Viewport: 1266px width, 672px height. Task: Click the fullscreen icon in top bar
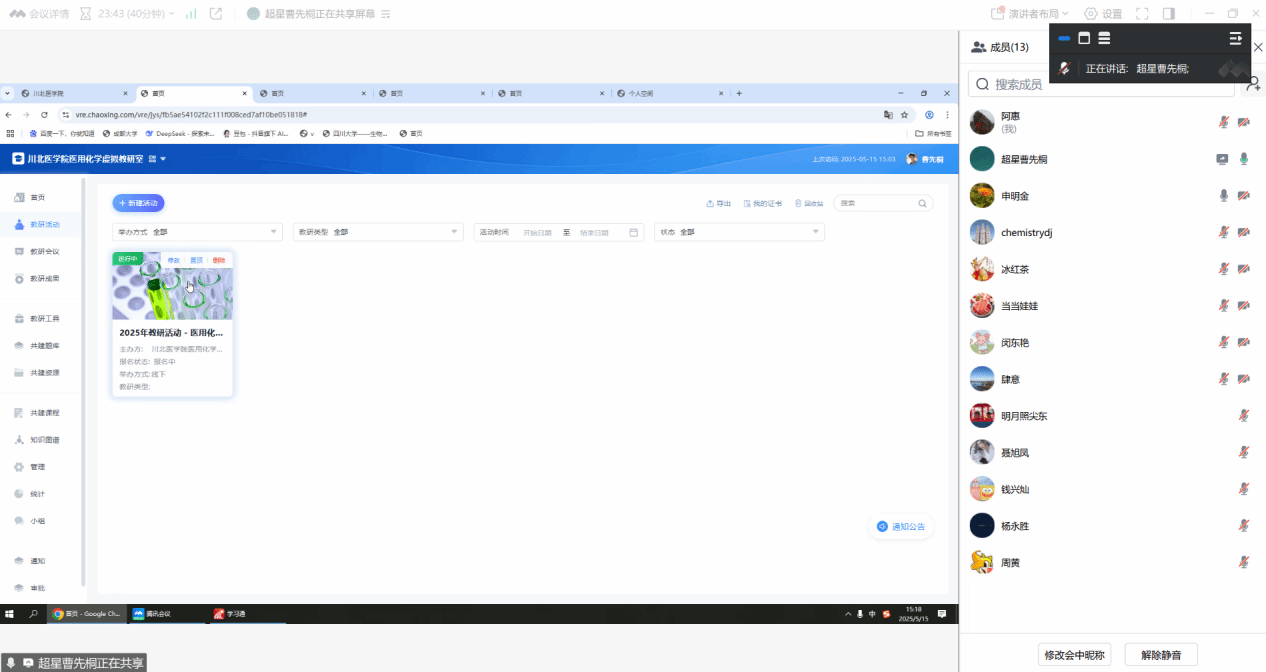pyautogui.click(x=1142, y=14)
